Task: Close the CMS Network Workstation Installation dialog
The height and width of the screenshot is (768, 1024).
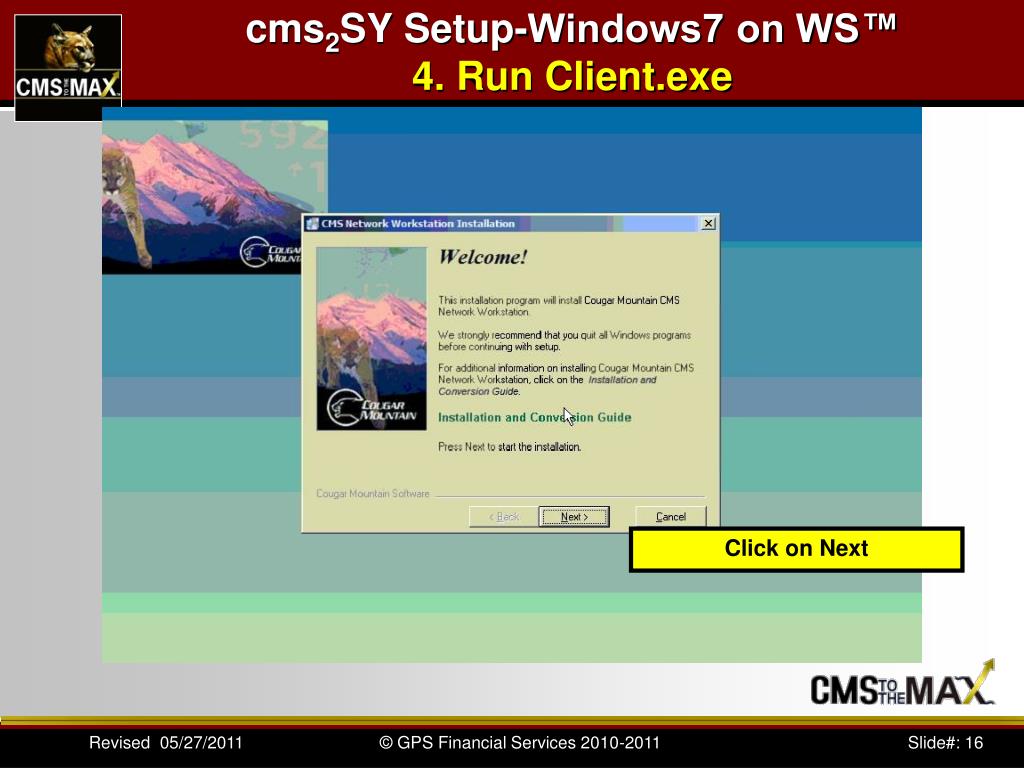Action: 708,223
